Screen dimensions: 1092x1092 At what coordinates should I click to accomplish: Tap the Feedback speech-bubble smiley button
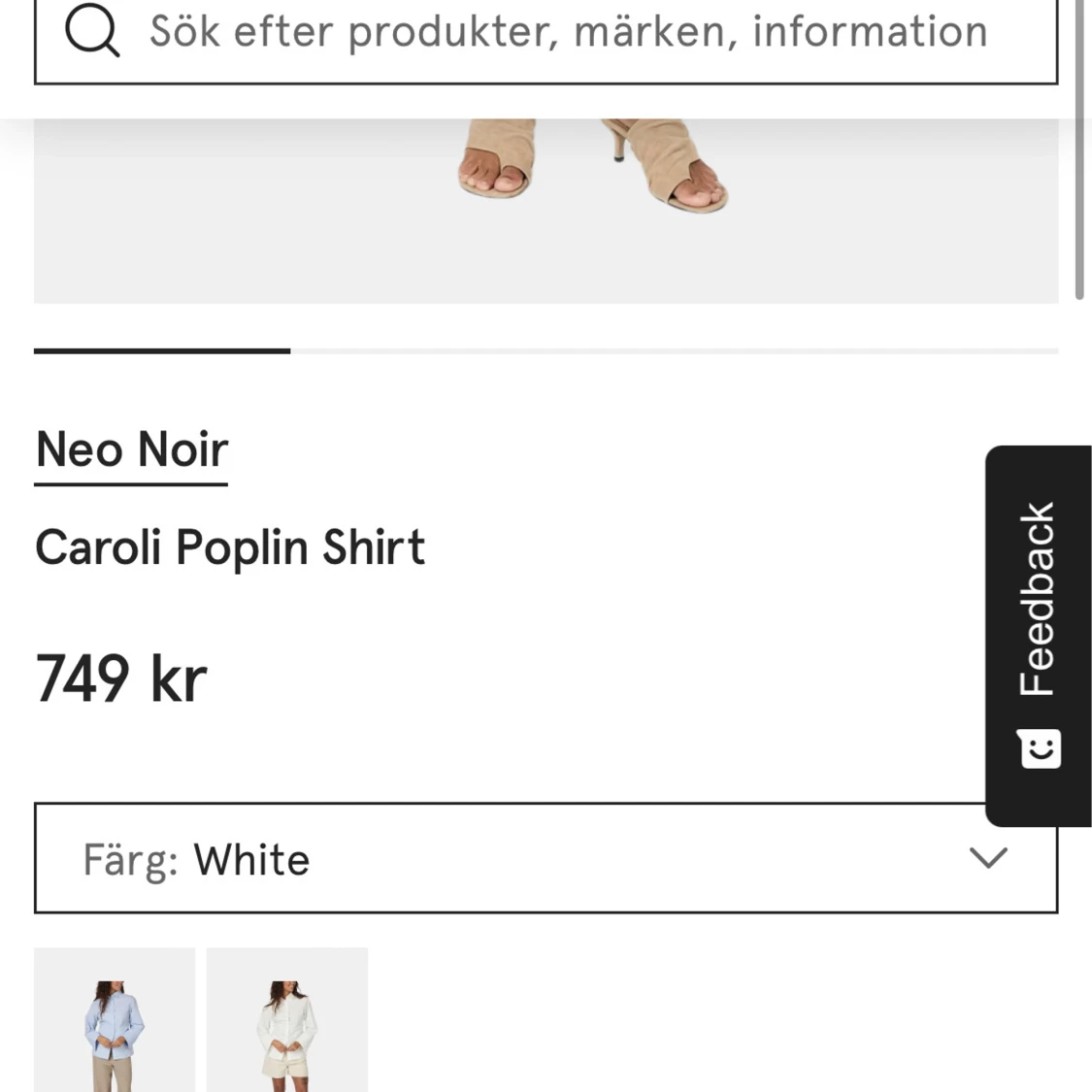(1039, 747)
